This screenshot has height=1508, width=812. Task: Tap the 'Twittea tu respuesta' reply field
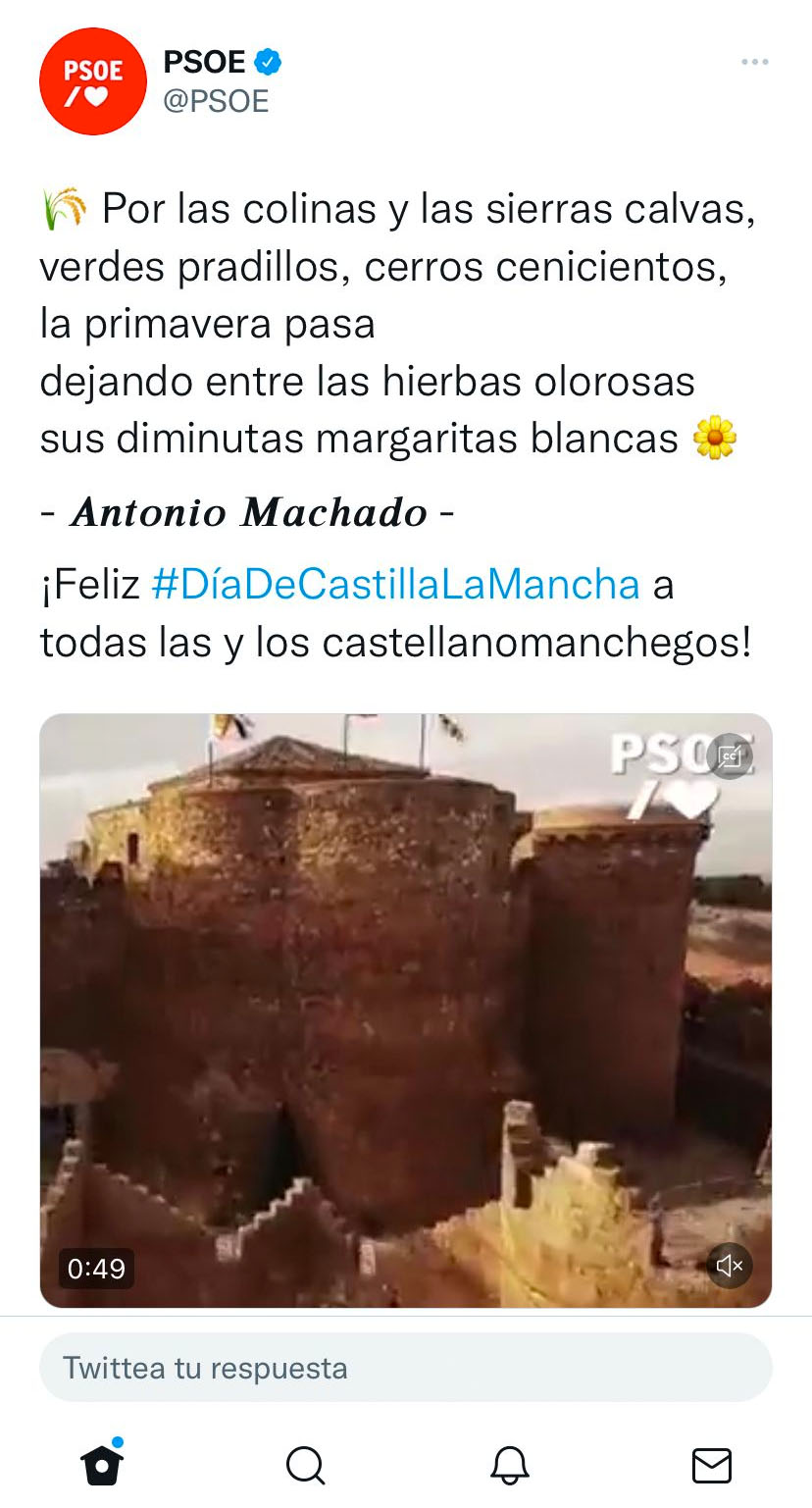tap(406, 1368)
